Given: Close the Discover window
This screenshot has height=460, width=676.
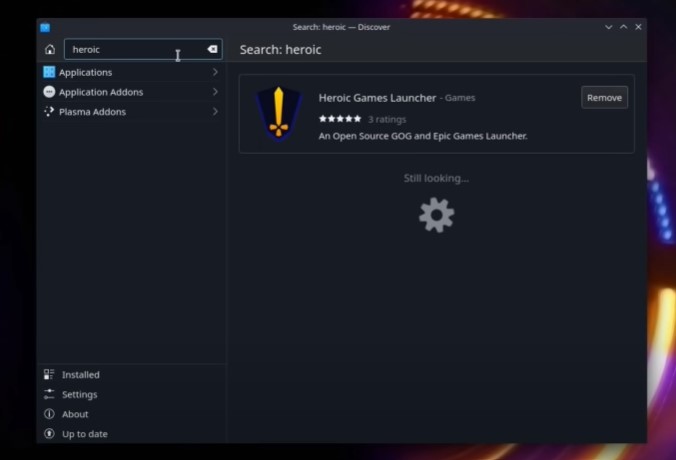Looking at the screenshot, I should (638, 27).
